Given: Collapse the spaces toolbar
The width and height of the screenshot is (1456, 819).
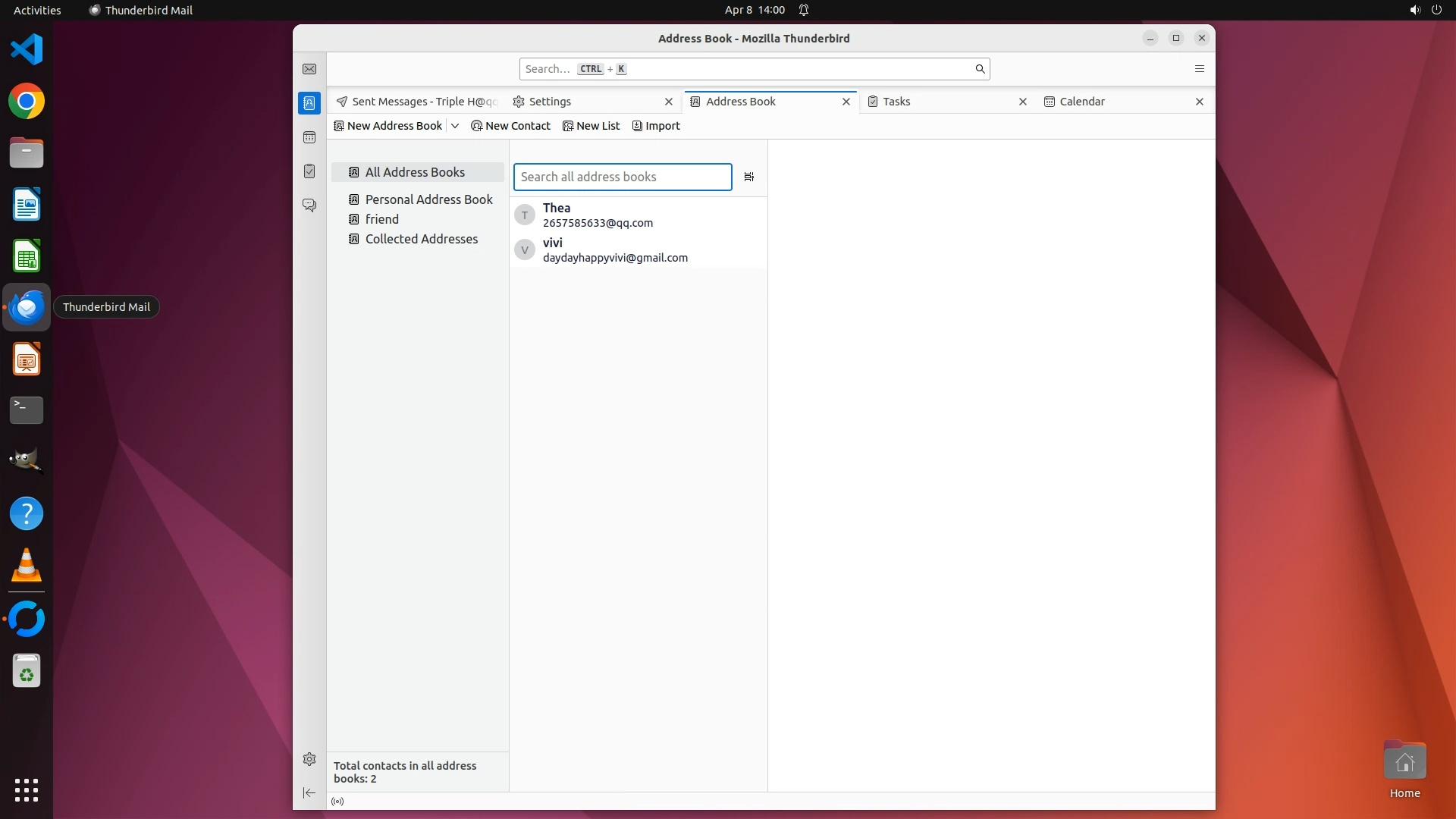Looking at the screenshot, I should 309,793.
